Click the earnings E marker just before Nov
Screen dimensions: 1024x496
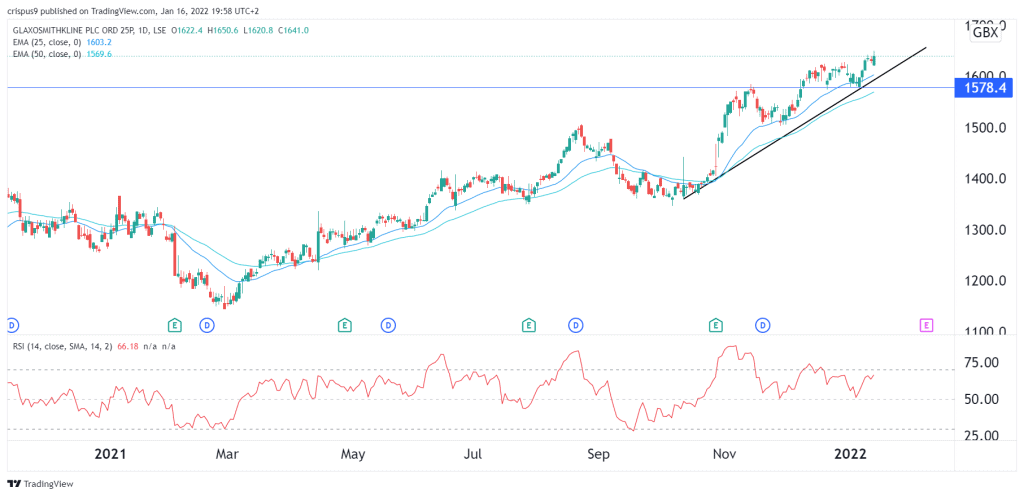tap(716, 324)
